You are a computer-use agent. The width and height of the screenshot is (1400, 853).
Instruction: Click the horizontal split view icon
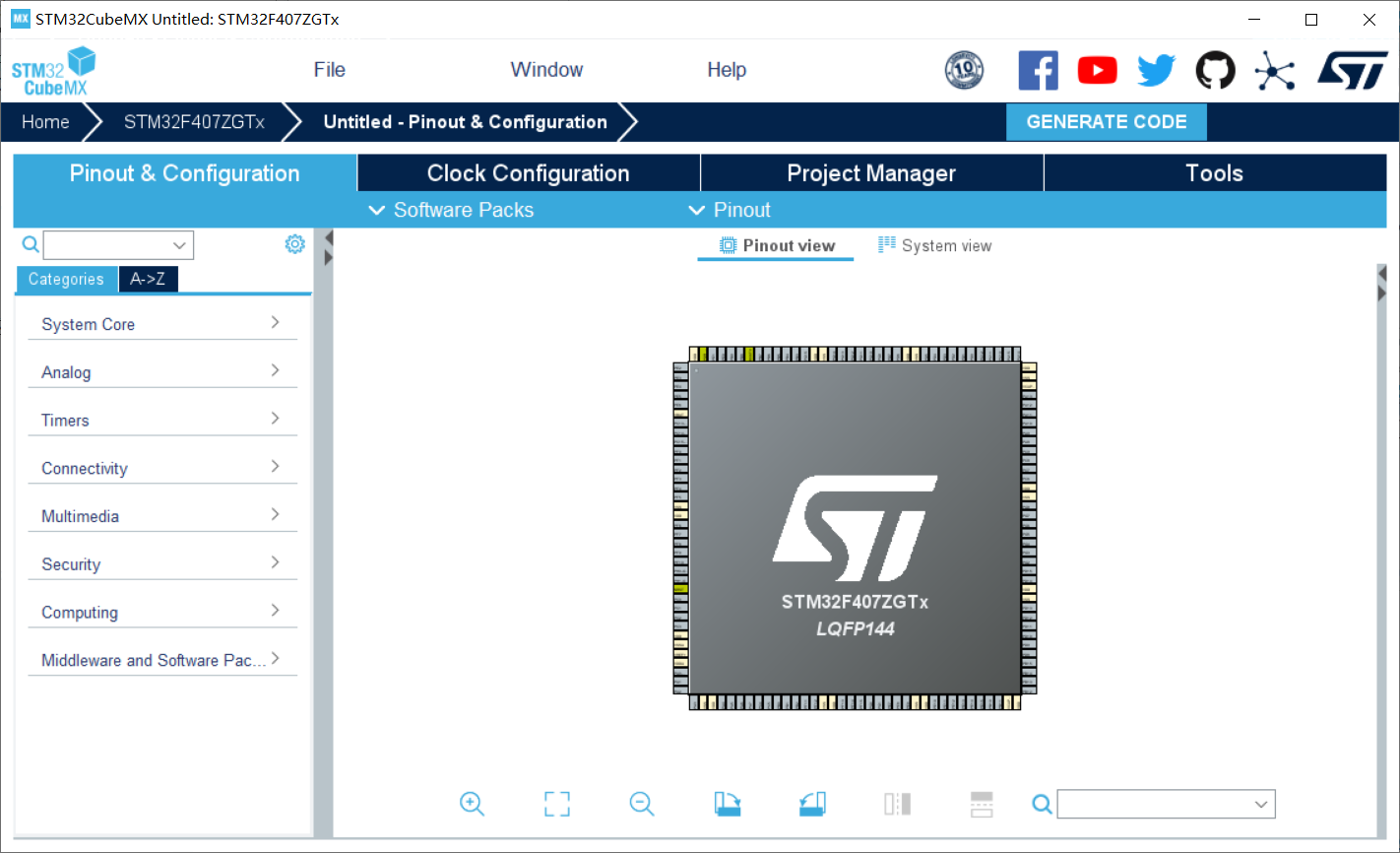982,804
